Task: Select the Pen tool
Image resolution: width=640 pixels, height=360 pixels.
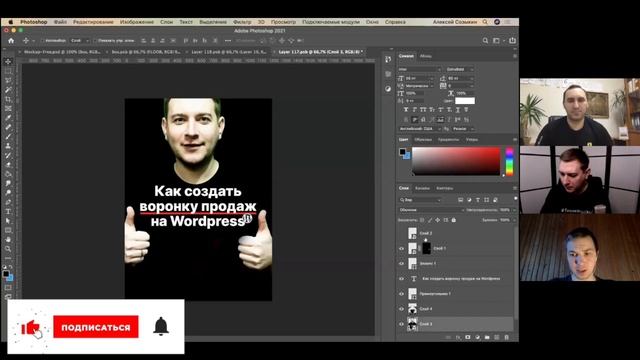Action: click(8, 202)
